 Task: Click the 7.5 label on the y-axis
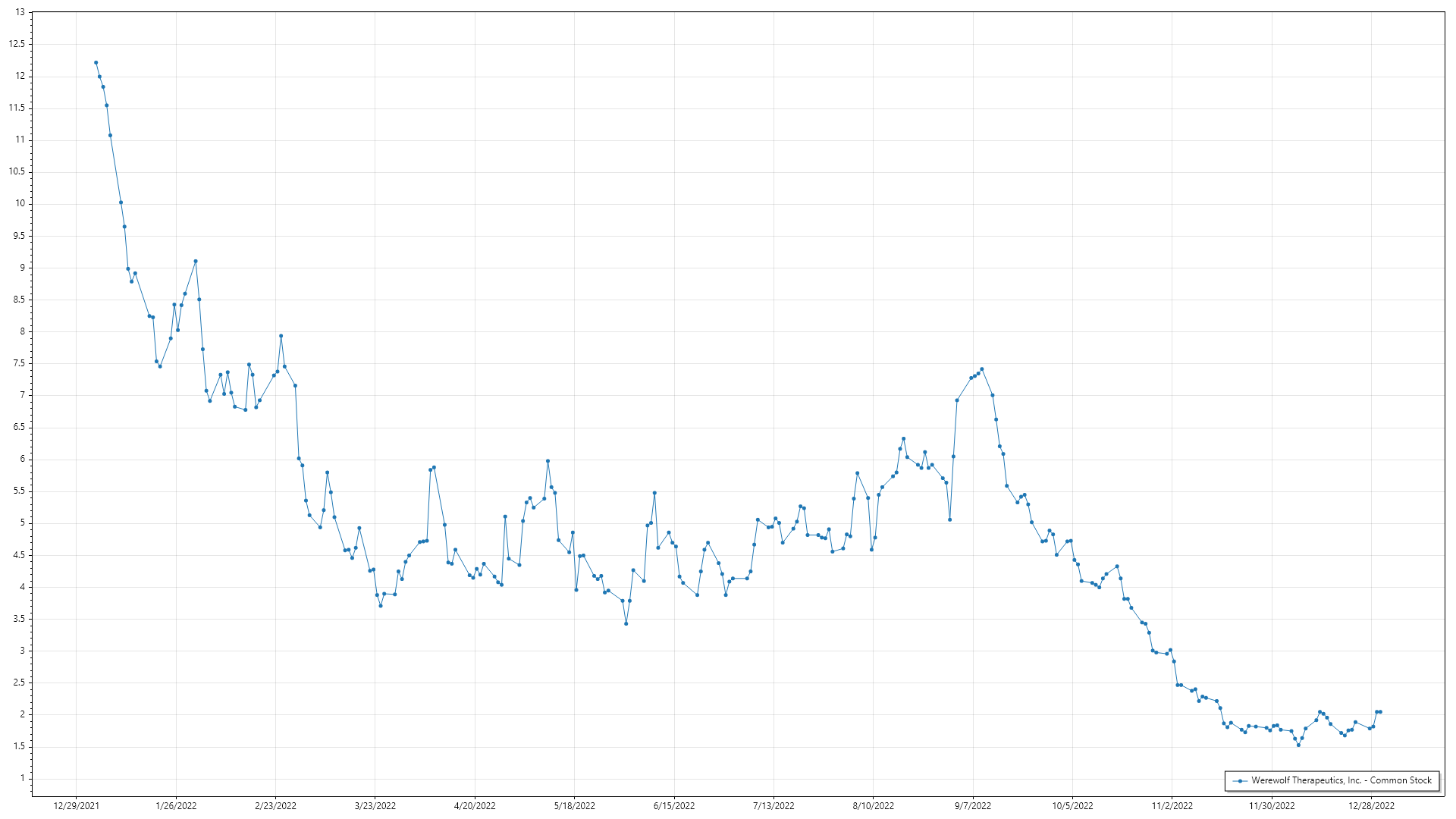point(18,363)
